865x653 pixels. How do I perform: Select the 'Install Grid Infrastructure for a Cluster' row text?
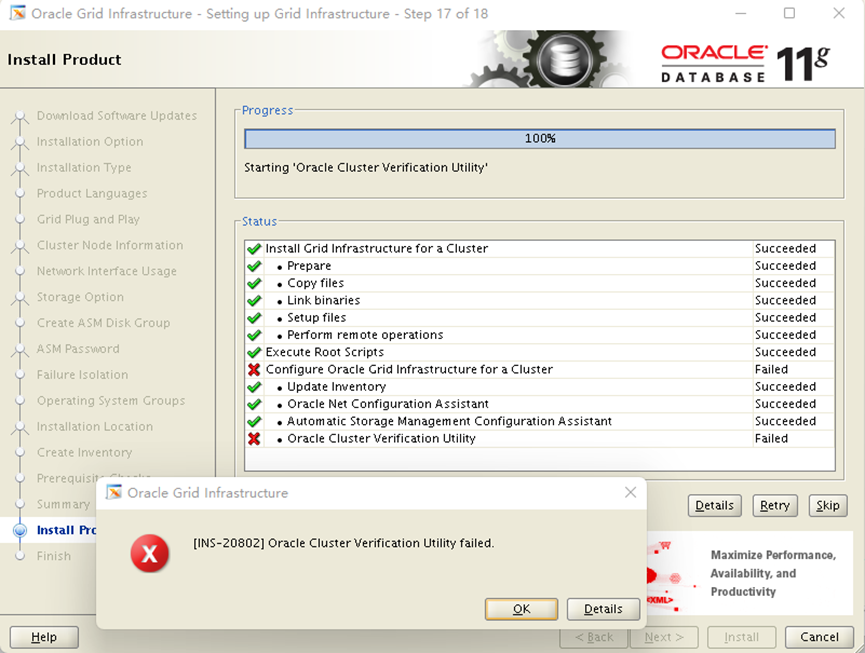tap(377, 249)
